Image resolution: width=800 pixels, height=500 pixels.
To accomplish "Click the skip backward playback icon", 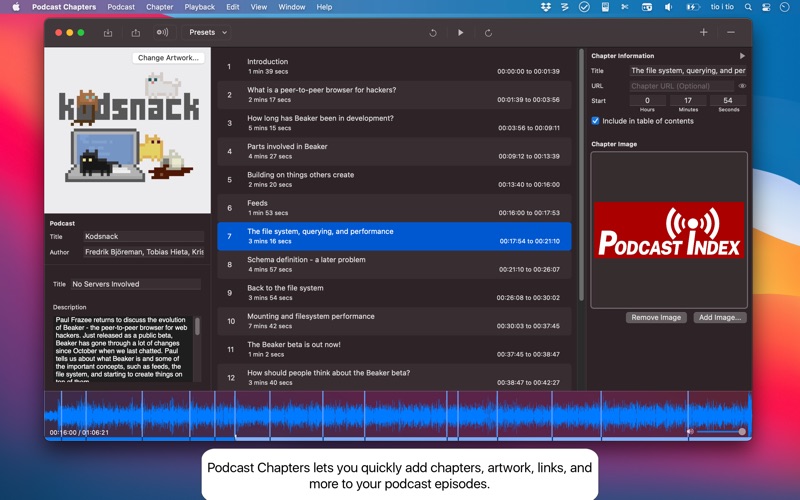I will point(433,33).
